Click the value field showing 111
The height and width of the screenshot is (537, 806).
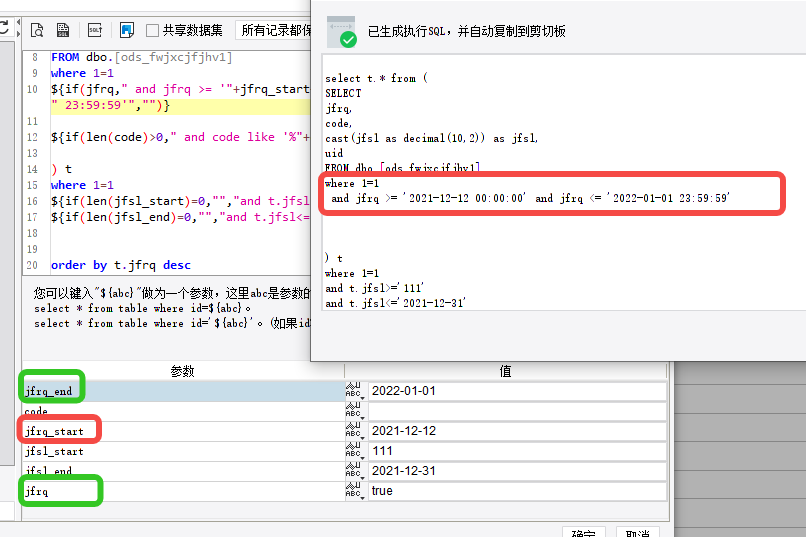517,451
